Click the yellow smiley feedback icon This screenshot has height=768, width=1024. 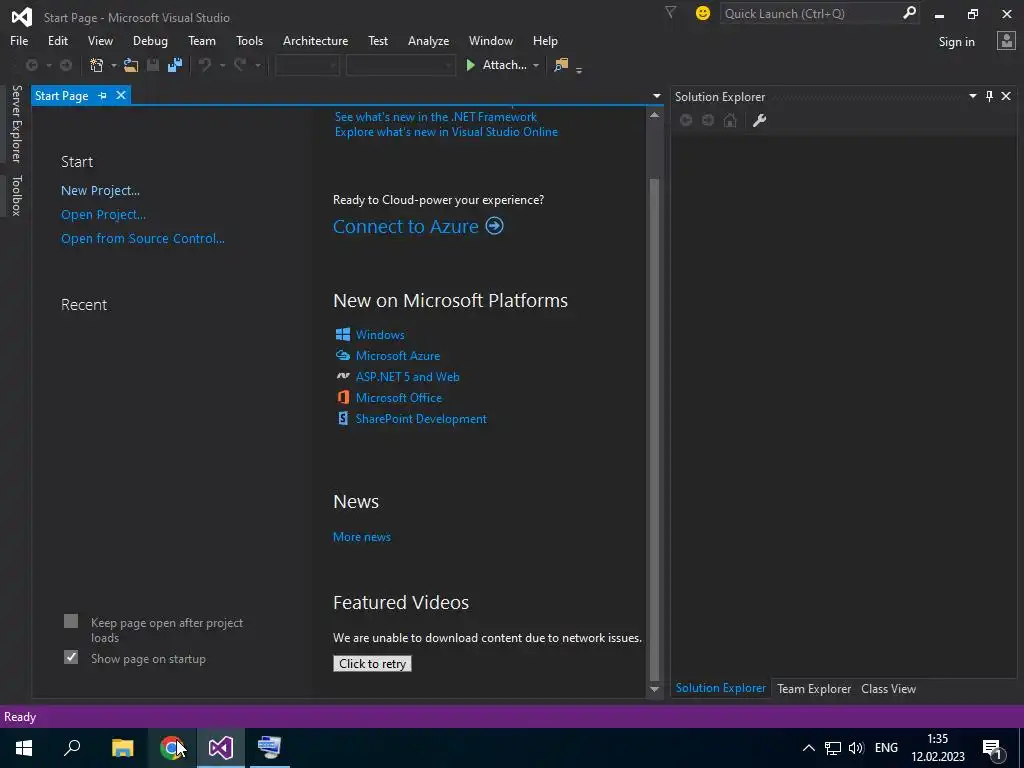coord(703,13)
